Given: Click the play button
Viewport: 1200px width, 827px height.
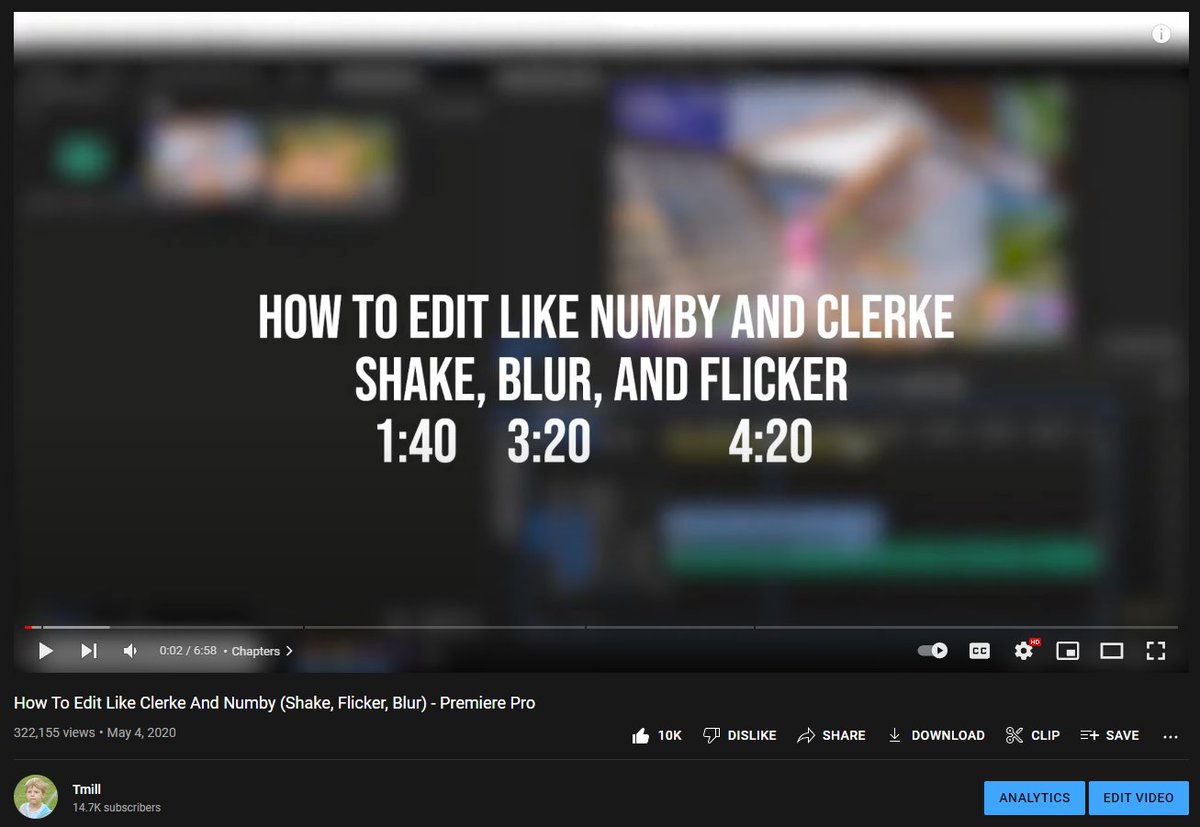Looking at the screenshot, I should 45,651.
